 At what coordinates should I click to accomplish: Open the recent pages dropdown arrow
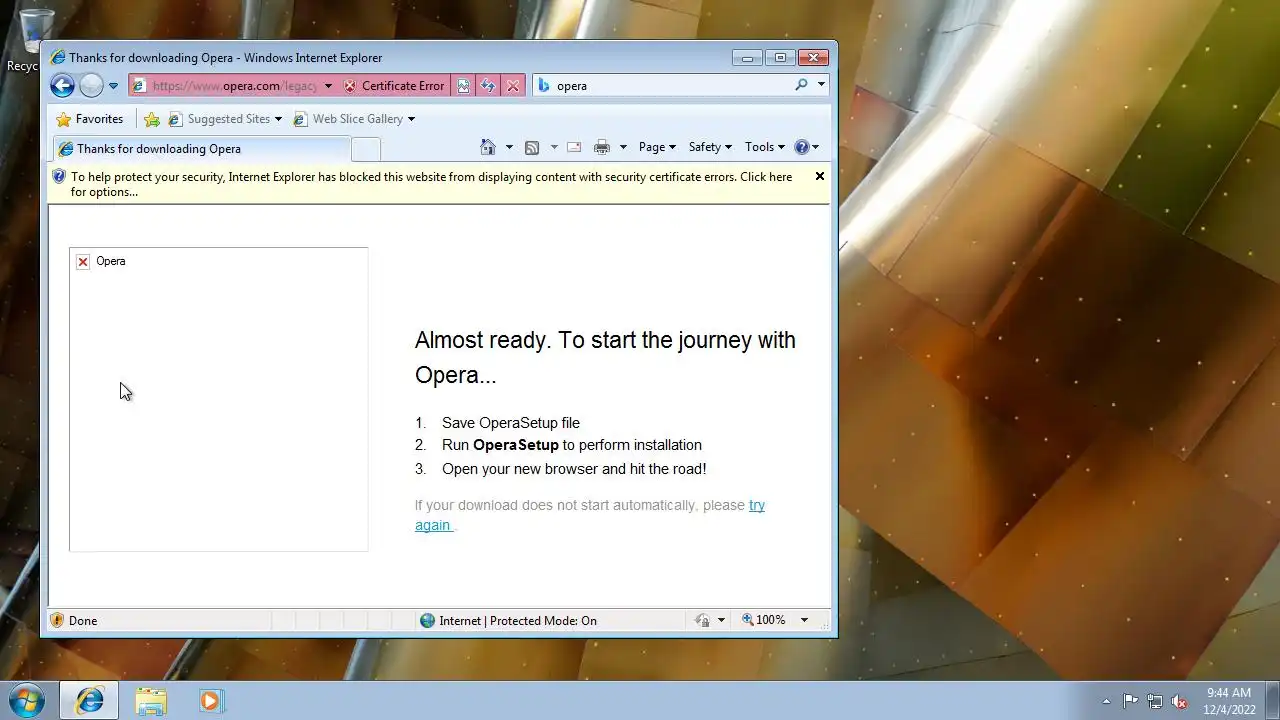[113, 86]
